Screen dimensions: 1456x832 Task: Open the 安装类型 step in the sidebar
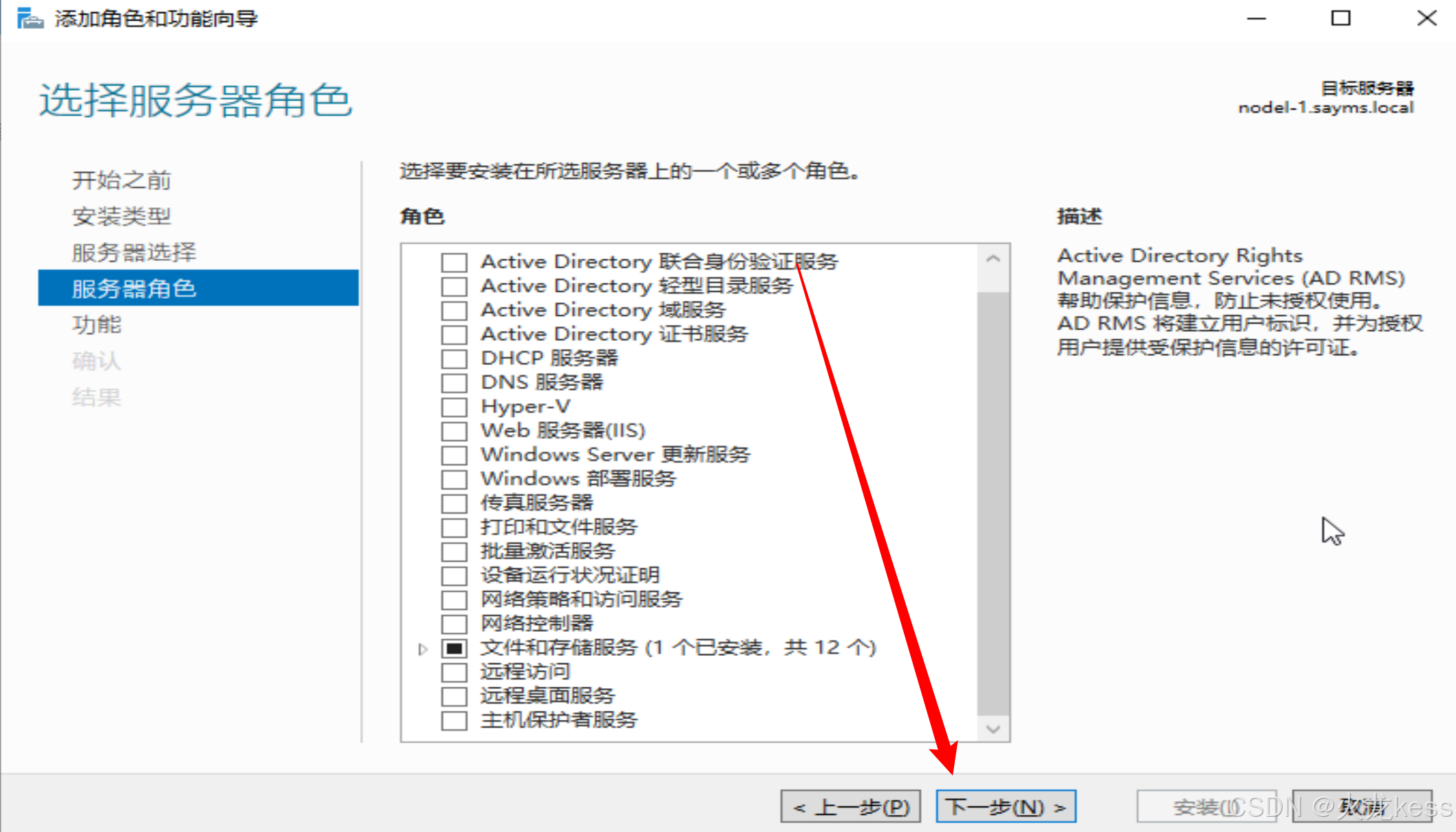121,217
